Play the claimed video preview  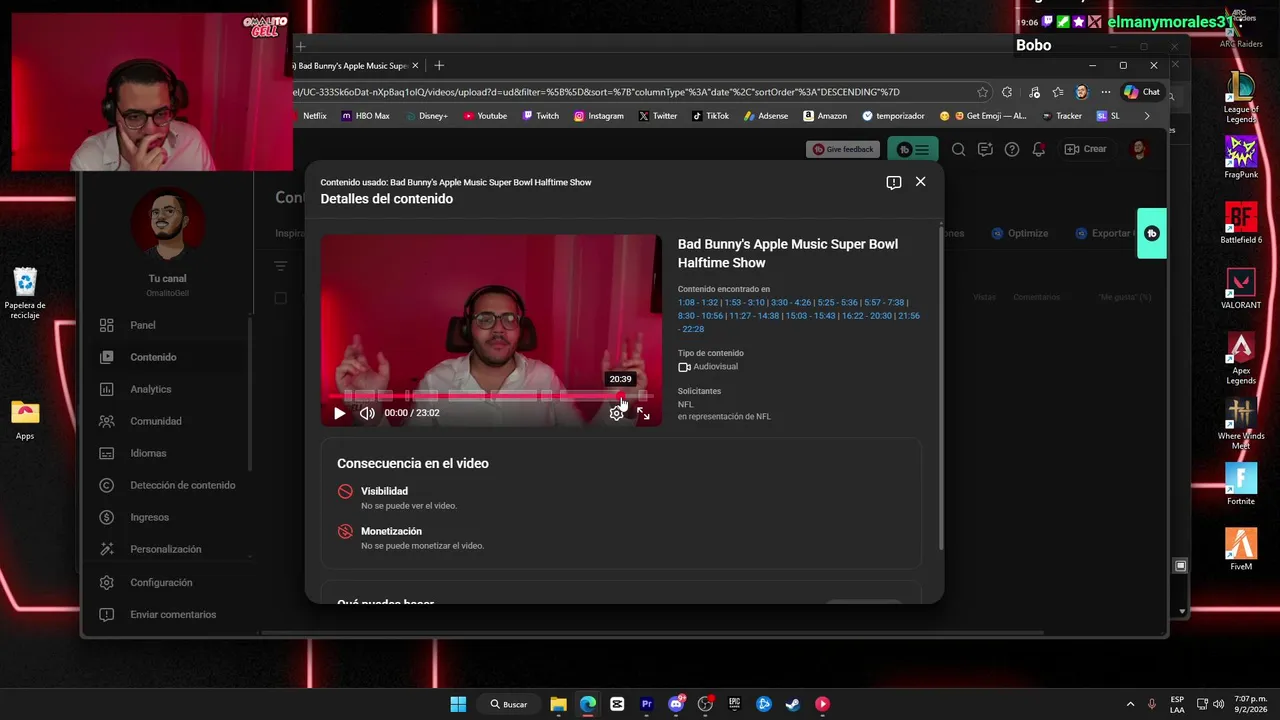(340, 413)
